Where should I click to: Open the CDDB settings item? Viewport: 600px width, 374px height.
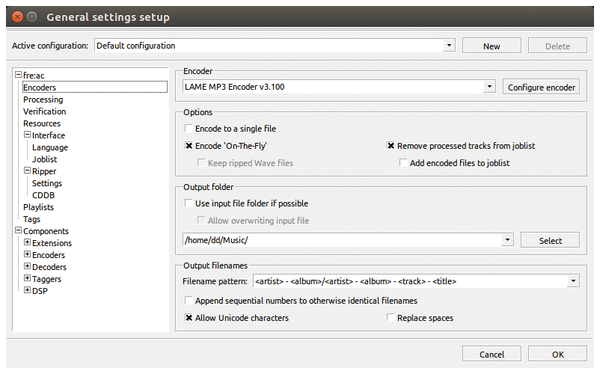[x=43, y=195]
